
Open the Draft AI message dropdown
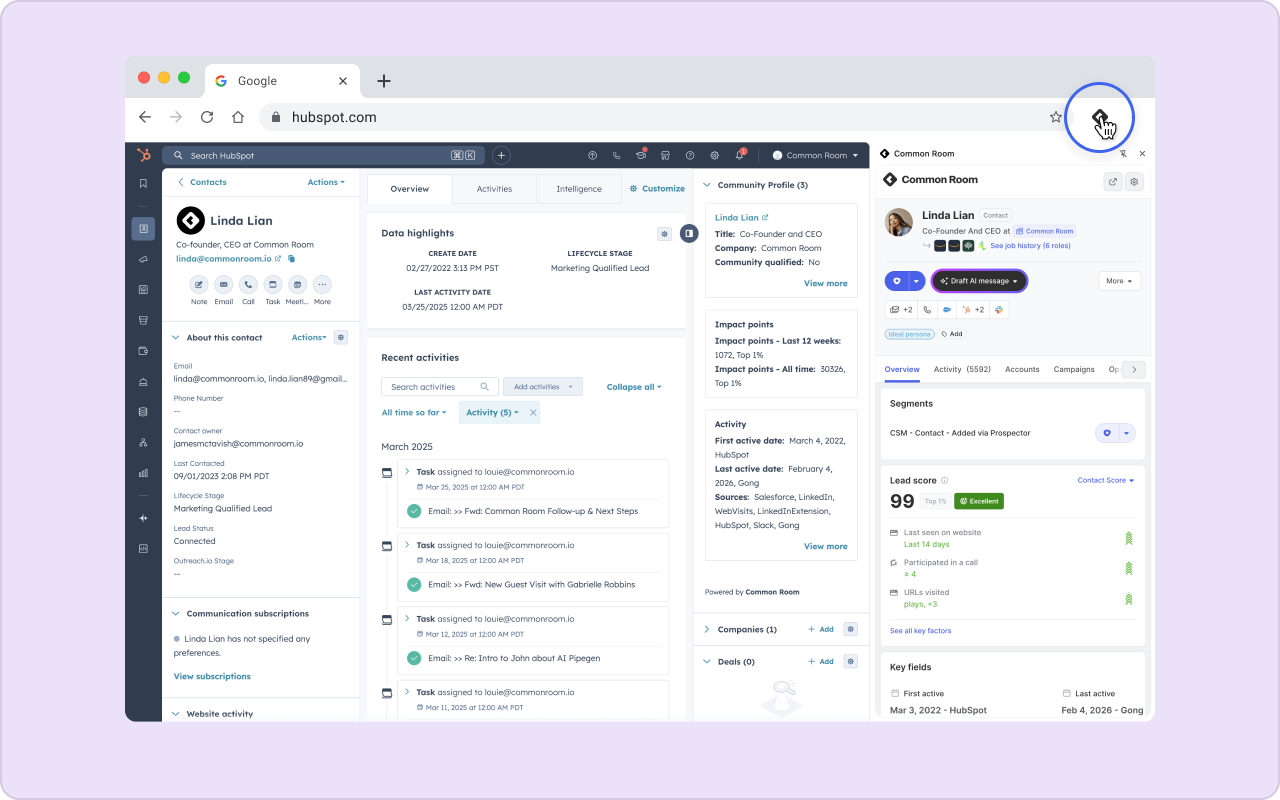point(979,281)
